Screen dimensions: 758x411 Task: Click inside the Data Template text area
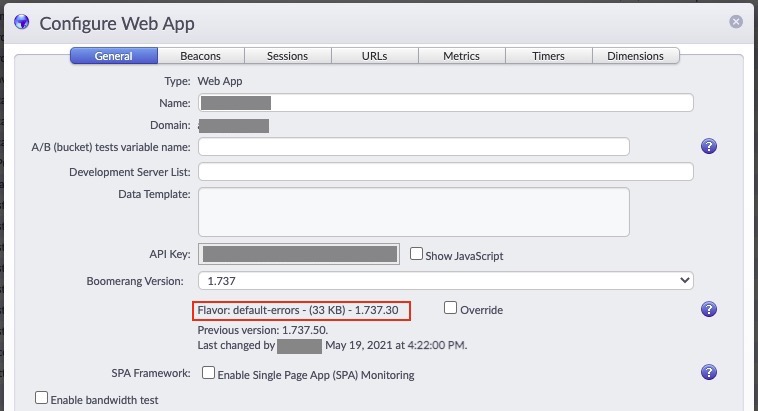pyautogui.click(x=413, y=211)
